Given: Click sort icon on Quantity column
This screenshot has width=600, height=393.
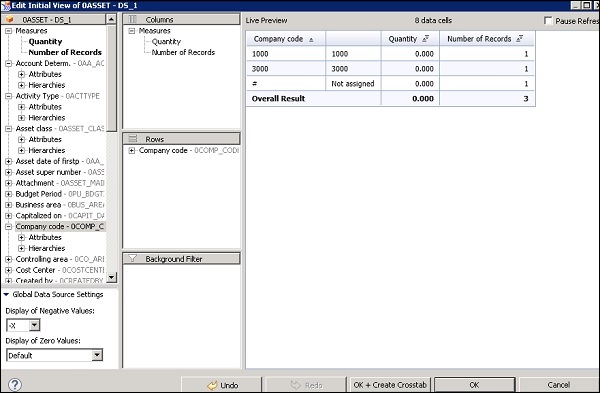Looking at the screenshot, I should click(x=426, y=39).
